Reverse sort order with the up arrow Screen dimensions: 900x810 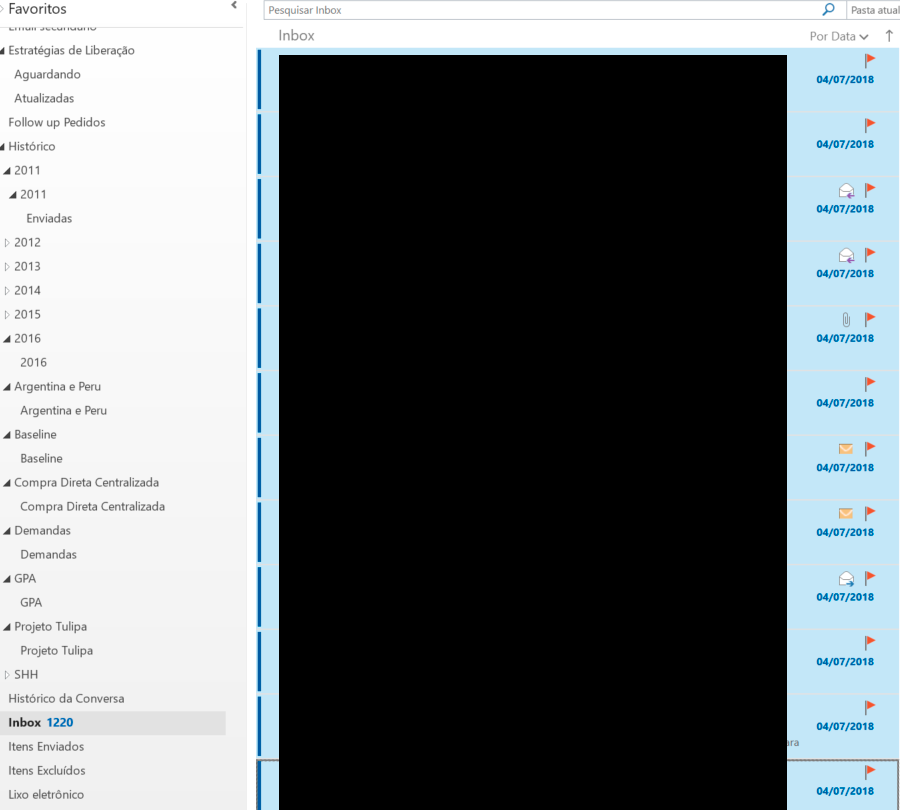click(x=889, y=36)
